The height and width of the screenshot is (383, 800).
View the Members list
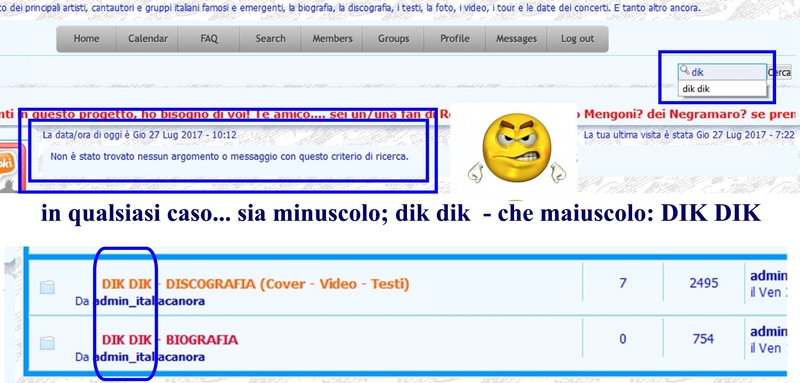pos(332,39)
